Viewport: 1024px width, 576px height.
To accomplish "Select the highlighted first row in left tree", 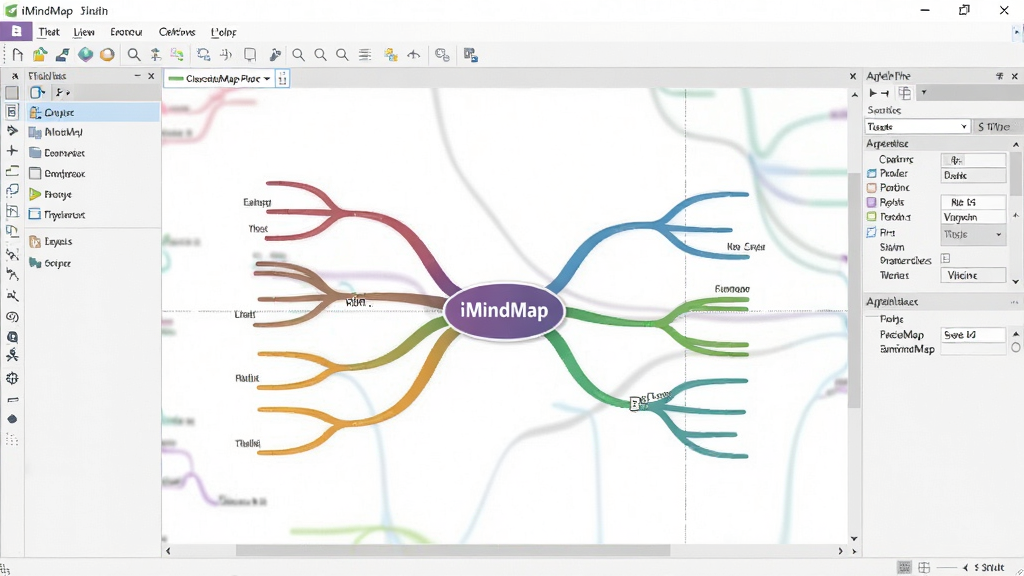I will click(x=93, y=112).
